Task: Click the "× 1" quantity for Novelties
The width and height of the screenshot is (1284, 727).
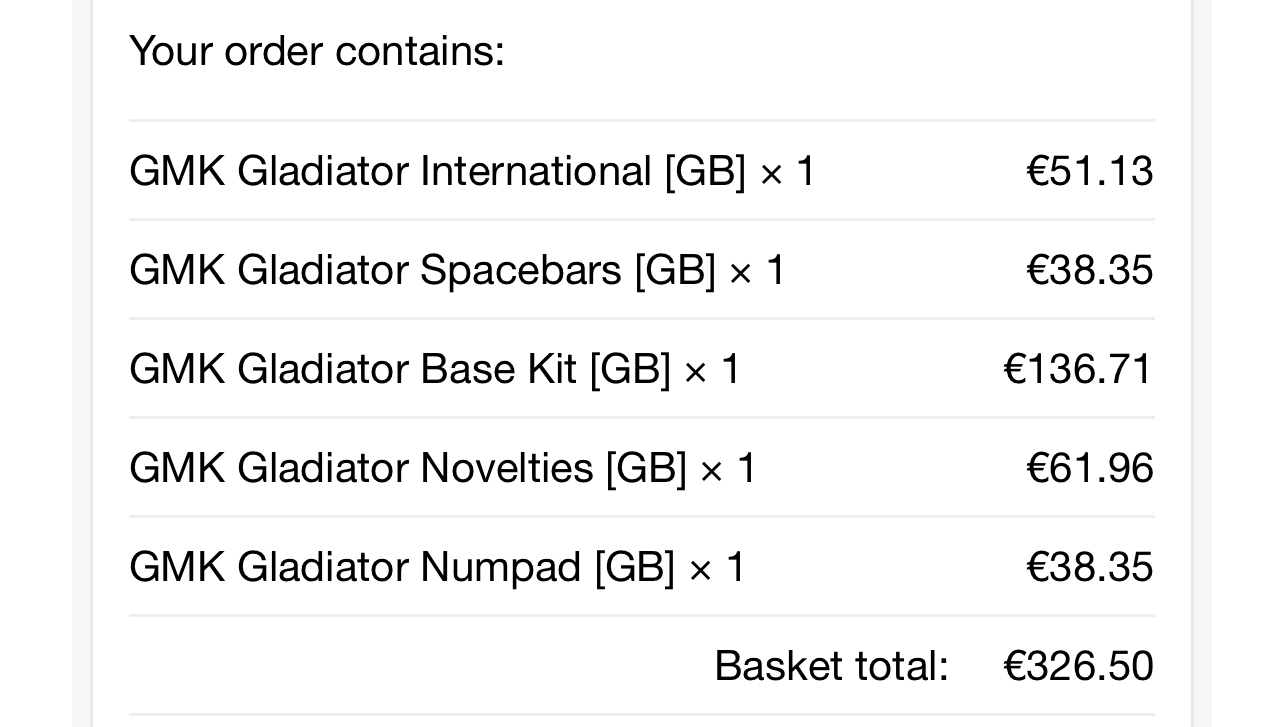Action: tap(729, 469)
